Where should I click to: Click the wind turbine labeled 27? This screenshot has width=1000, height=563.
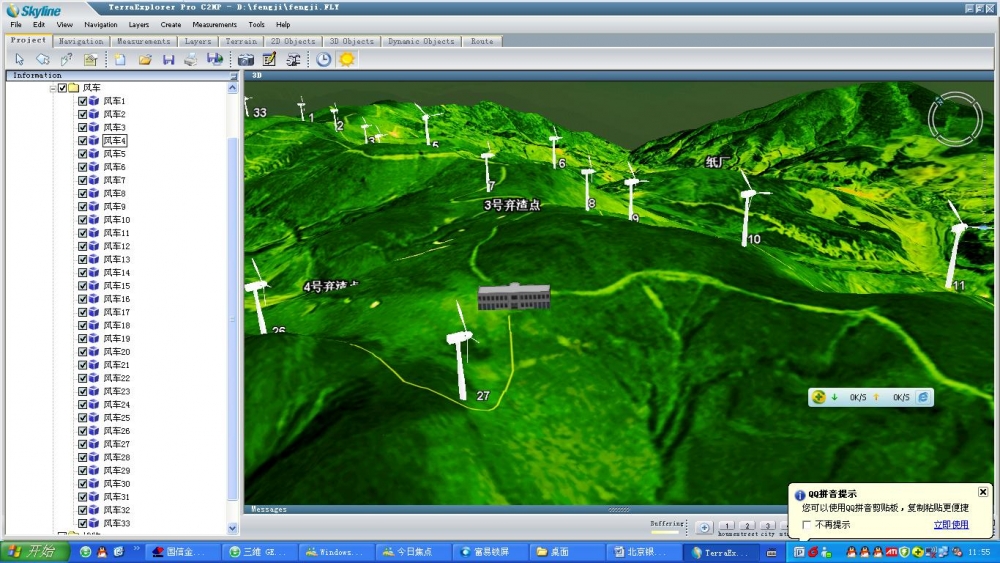coord(460,351)
